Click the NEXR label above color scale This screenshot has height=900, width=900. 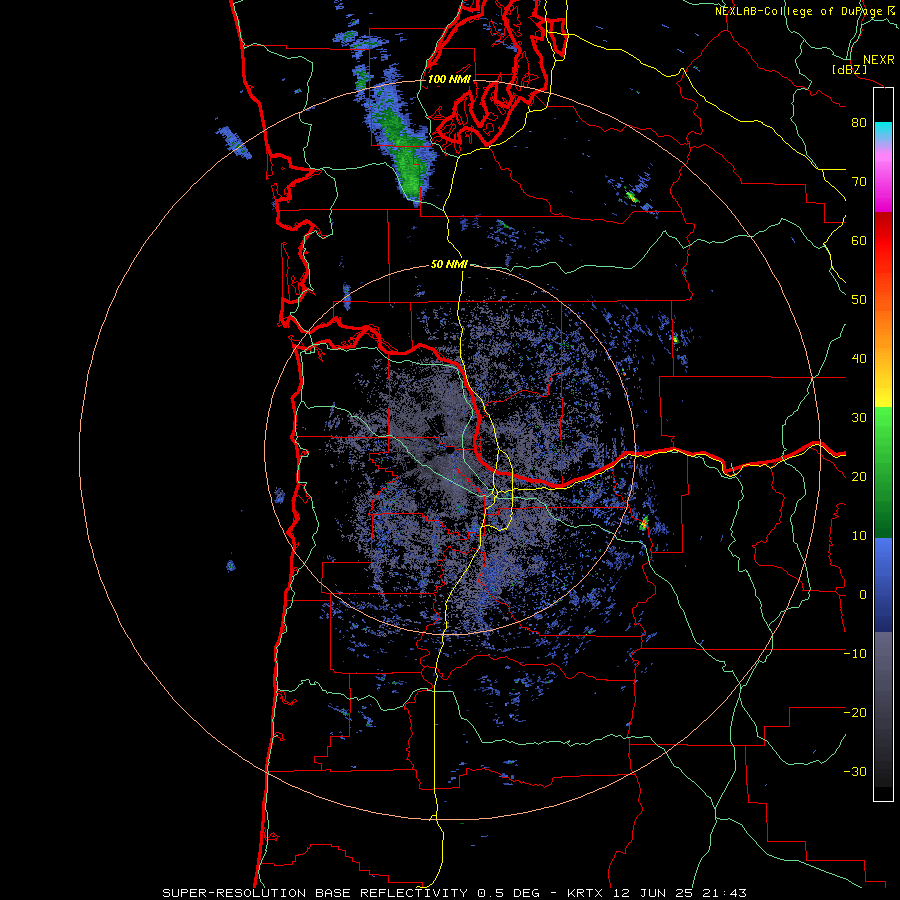pyautogui.click(x=878, y=60)
